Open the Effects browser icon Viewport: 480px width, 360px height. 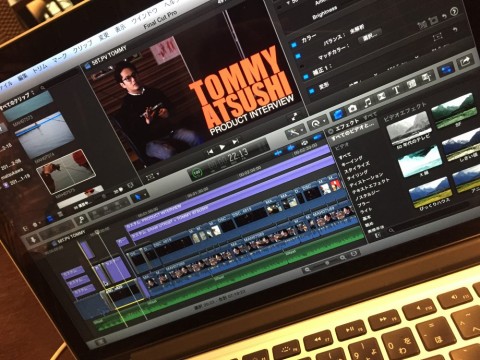(x=338, y=114)
